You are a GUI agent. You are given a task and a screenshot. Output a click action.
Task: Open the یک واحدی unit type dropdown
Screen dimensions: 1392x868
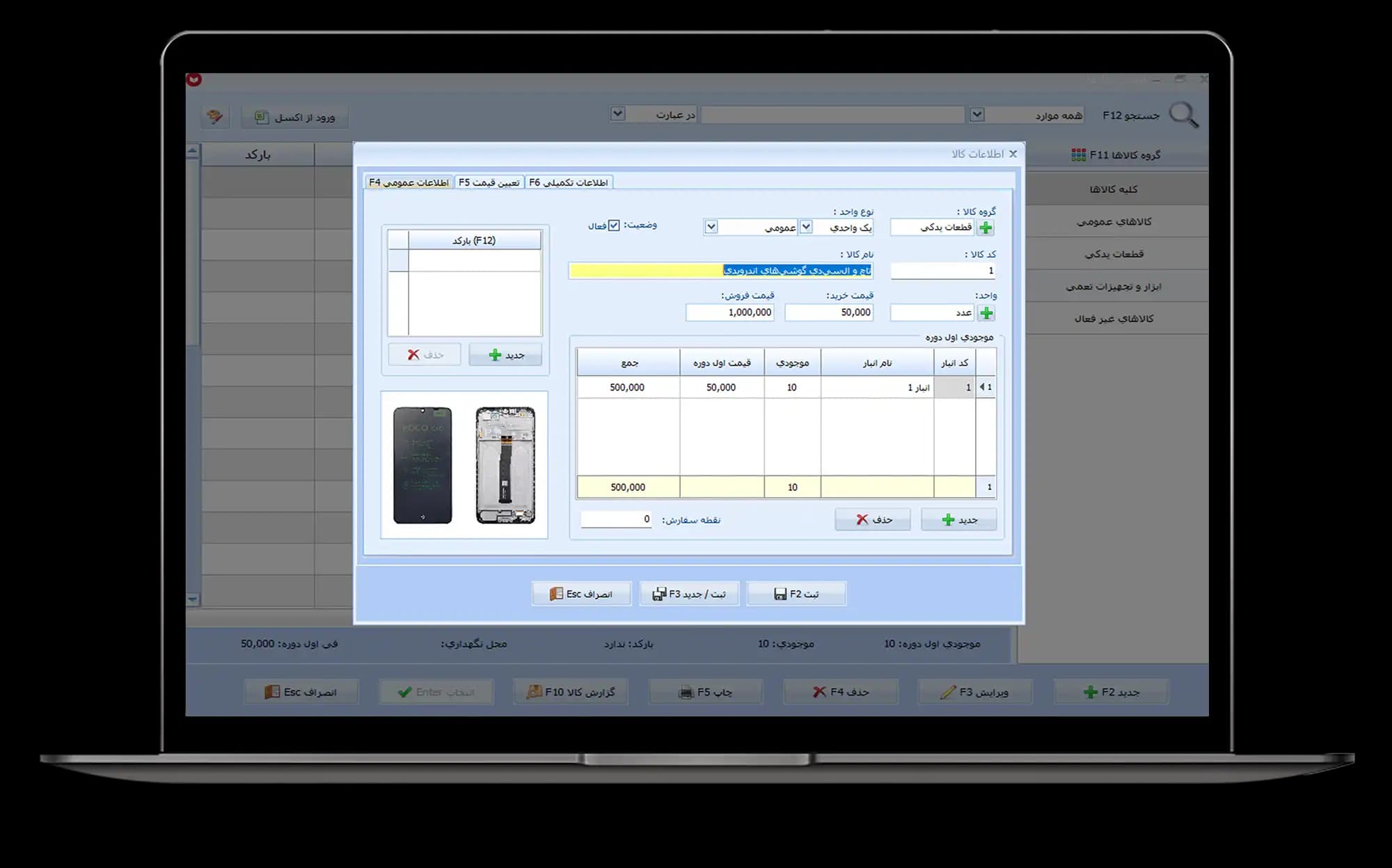click(x=806, y=227)
